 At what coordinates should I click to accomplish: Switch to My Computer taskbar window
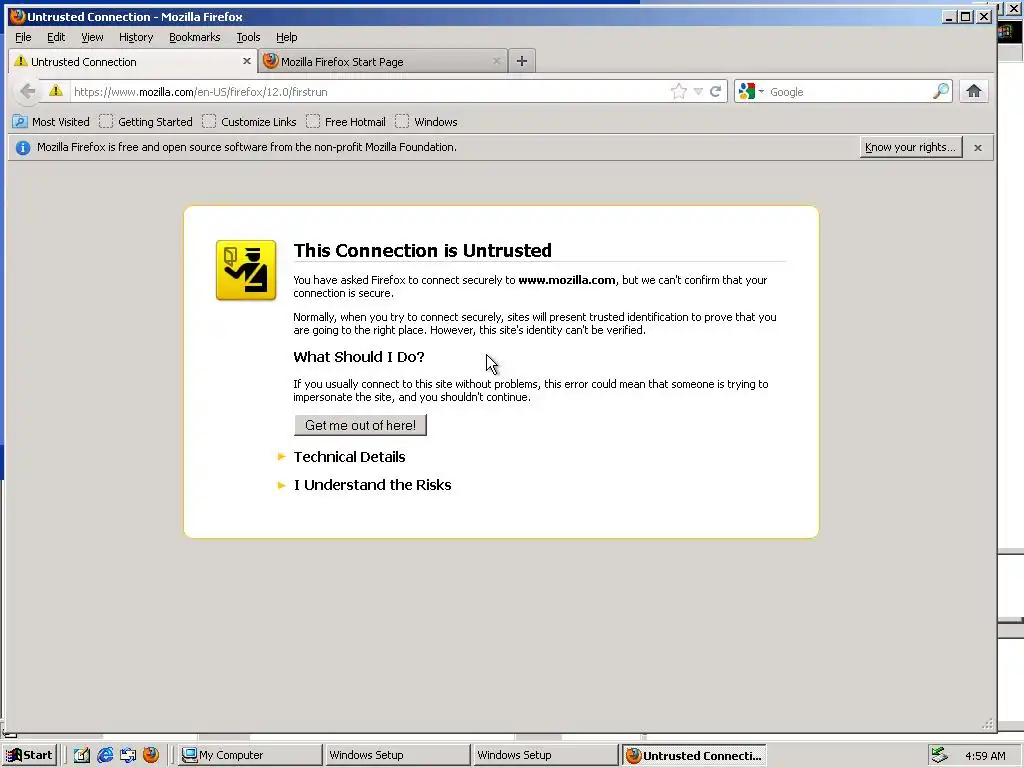(250, 755)
